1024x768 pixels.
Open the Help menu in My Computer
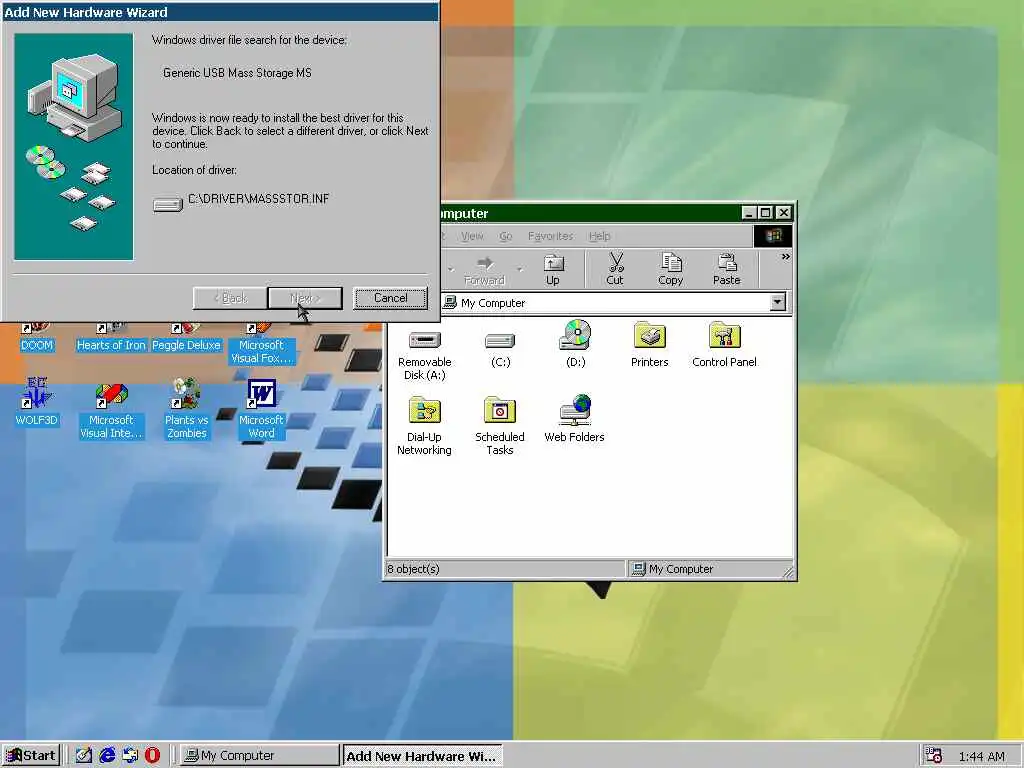tap(600, 236)
